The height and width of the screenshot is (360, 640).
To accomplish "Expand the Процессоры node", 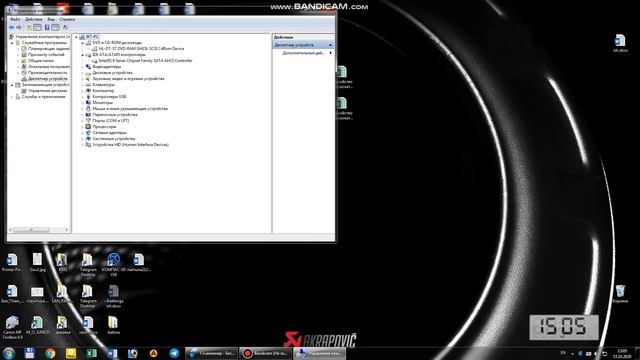I will pos(82,127).
